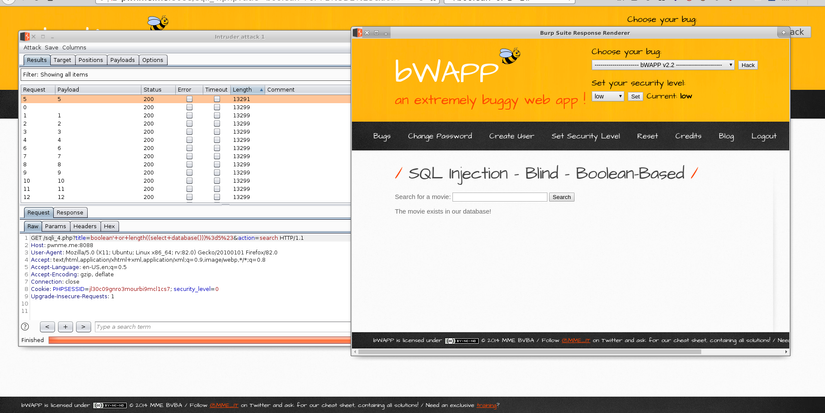Open Blog navigation link
Viewport: 825px width, 413px height.
click(726, 136)
